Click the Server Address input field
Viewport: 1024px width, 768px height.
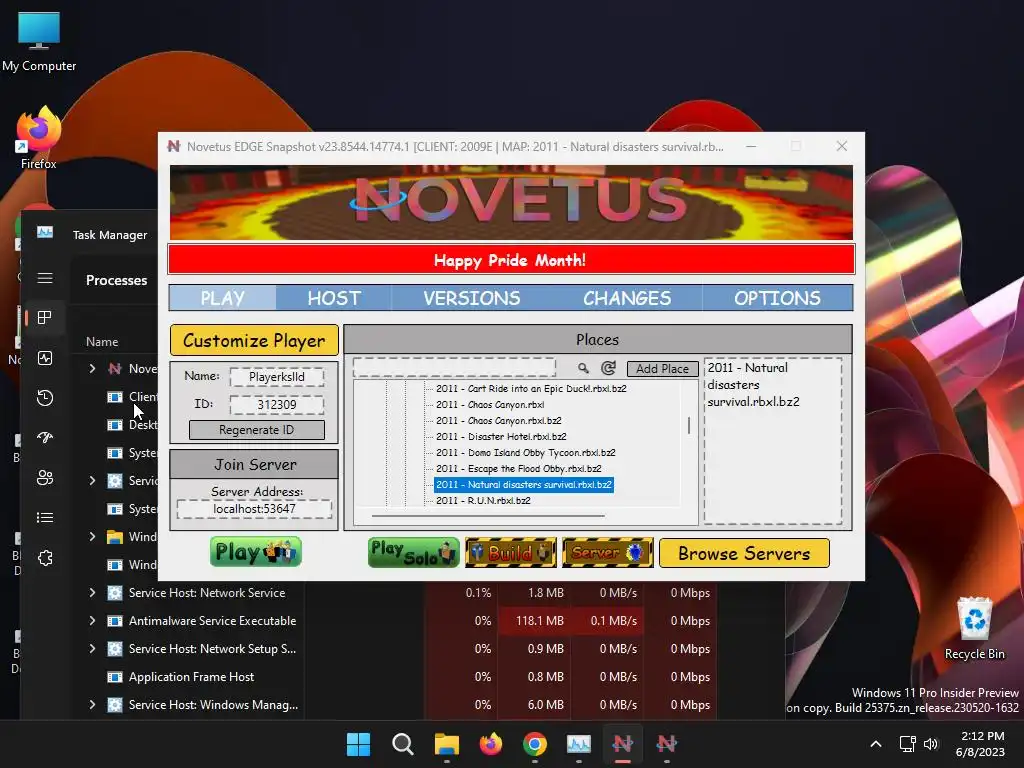point(254,509)
